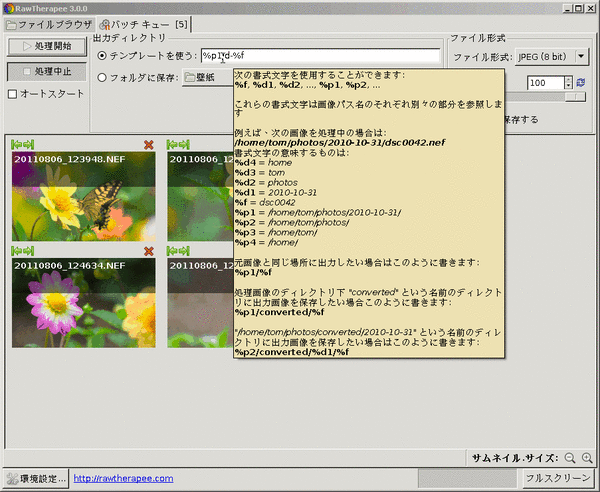Move 20110806_124634.NEF to head of queue
This screenshot has width=600, height=492.
point(17,251)
